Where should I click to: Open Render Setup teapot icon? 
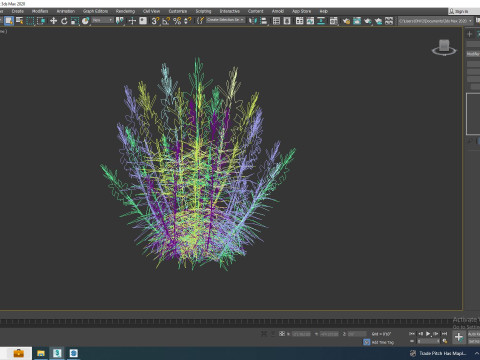coord(346,21)
